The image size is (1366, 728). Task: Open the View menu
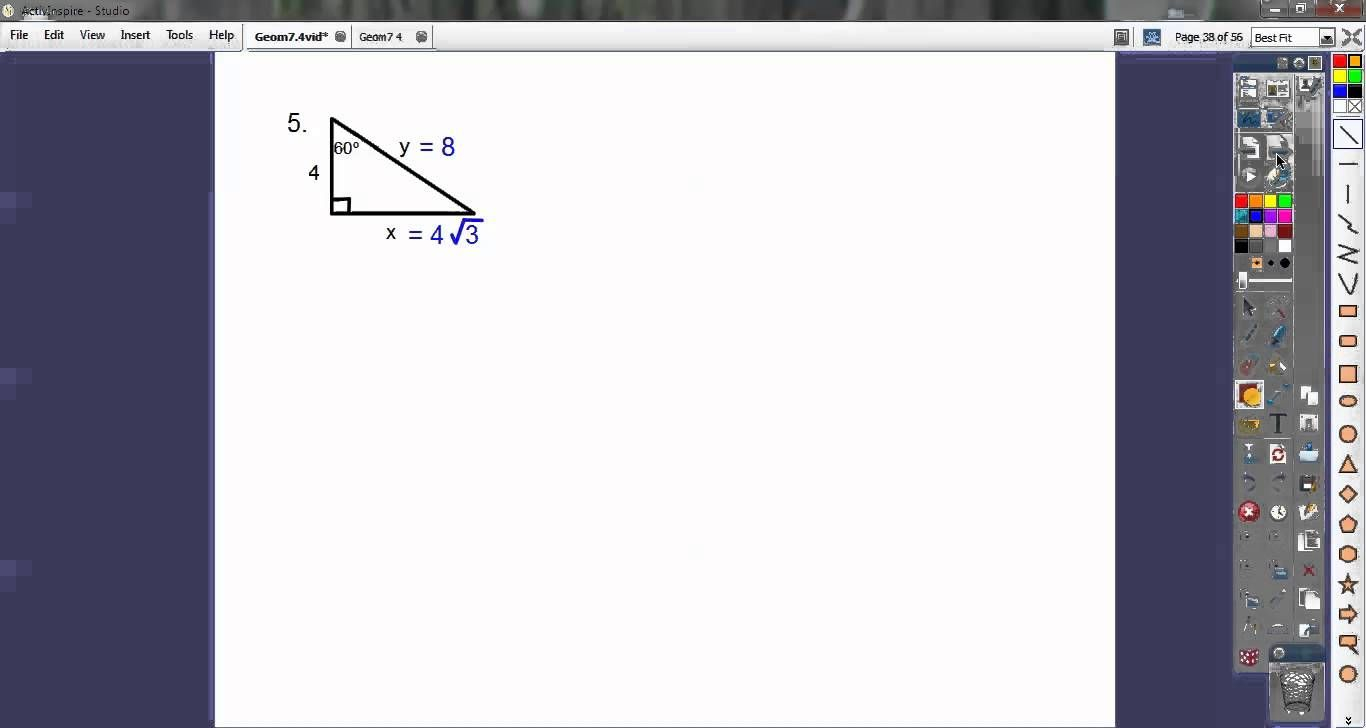click(x=92, y=35)
